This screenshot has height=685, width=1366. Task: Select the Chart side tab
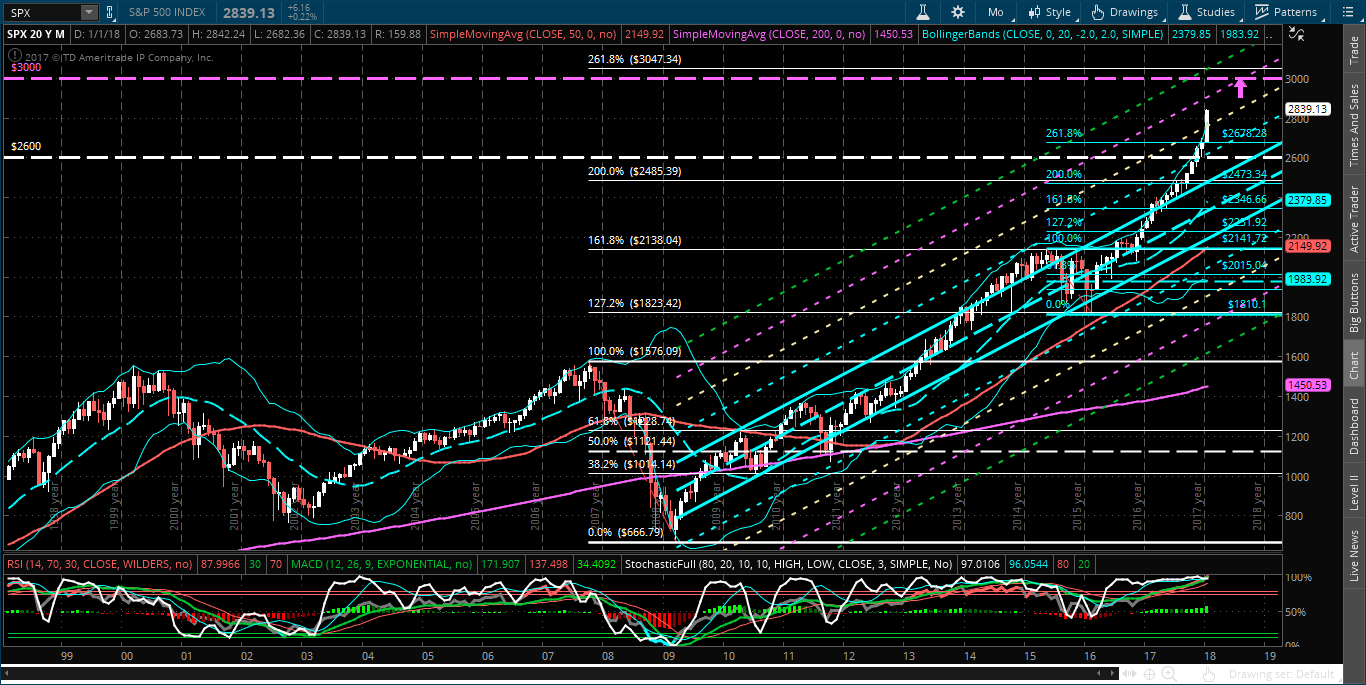tap(1355, 366)
